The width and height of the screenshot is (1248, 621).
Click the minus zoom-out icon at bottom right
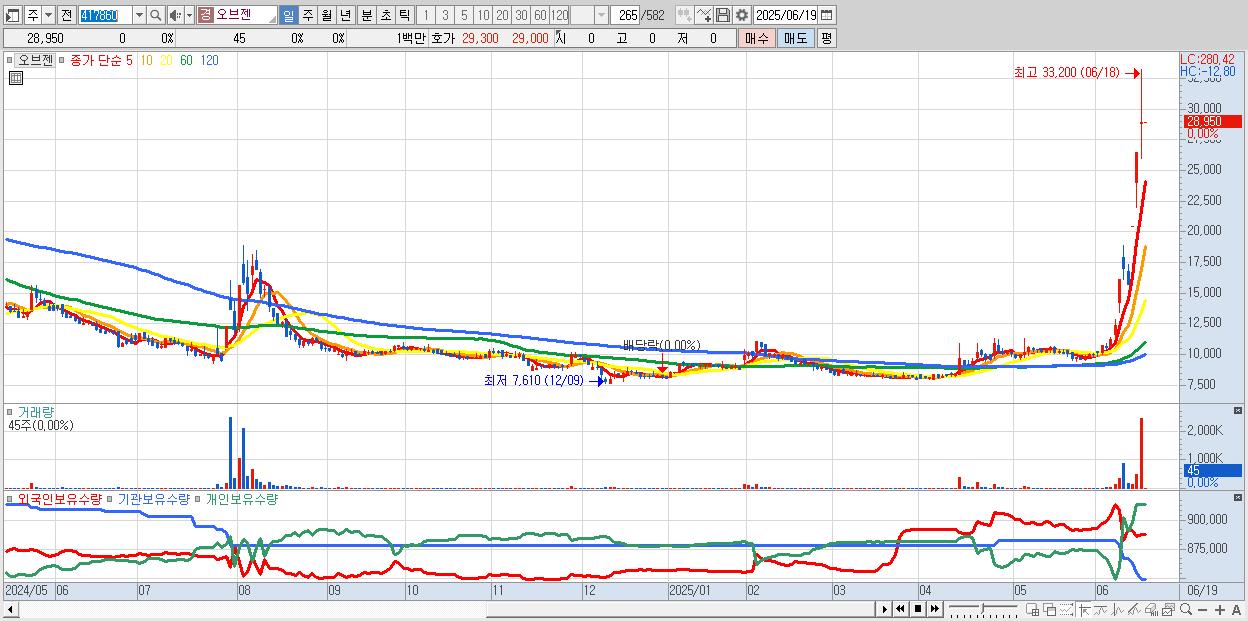coord(1202,609)
